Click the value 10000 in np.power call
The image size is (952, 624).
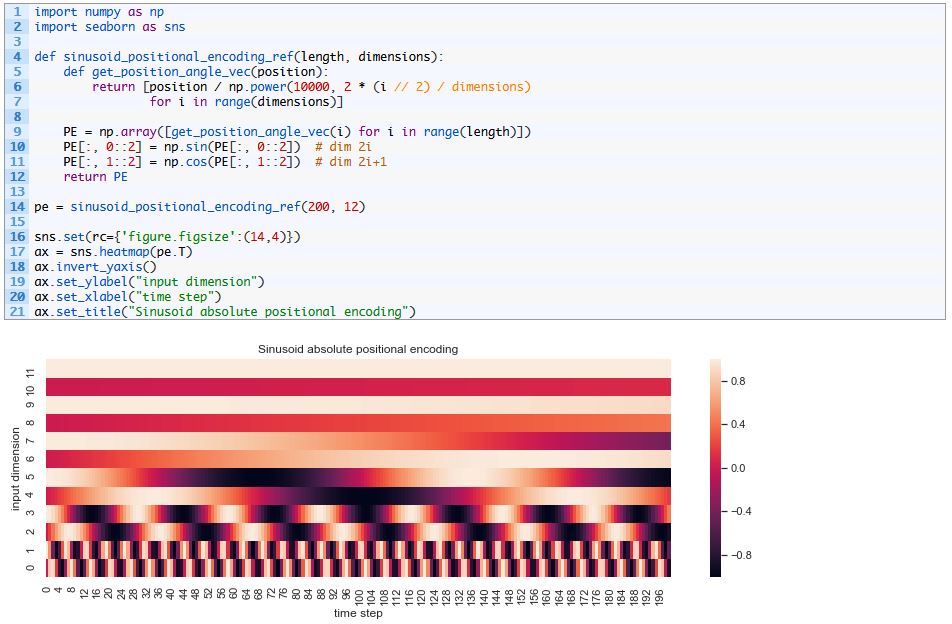pyautogui.click(x=311, y=86)
